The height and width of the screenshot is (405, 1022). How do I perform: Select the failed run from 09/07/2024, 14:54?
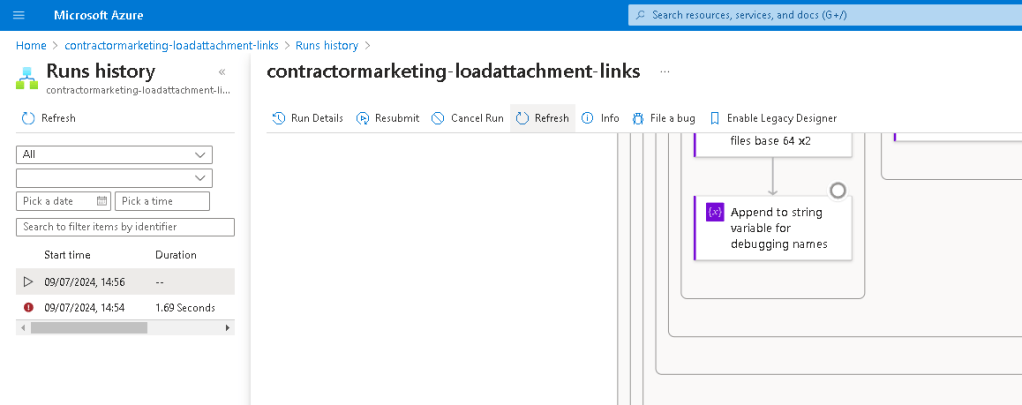coord(125,307)
